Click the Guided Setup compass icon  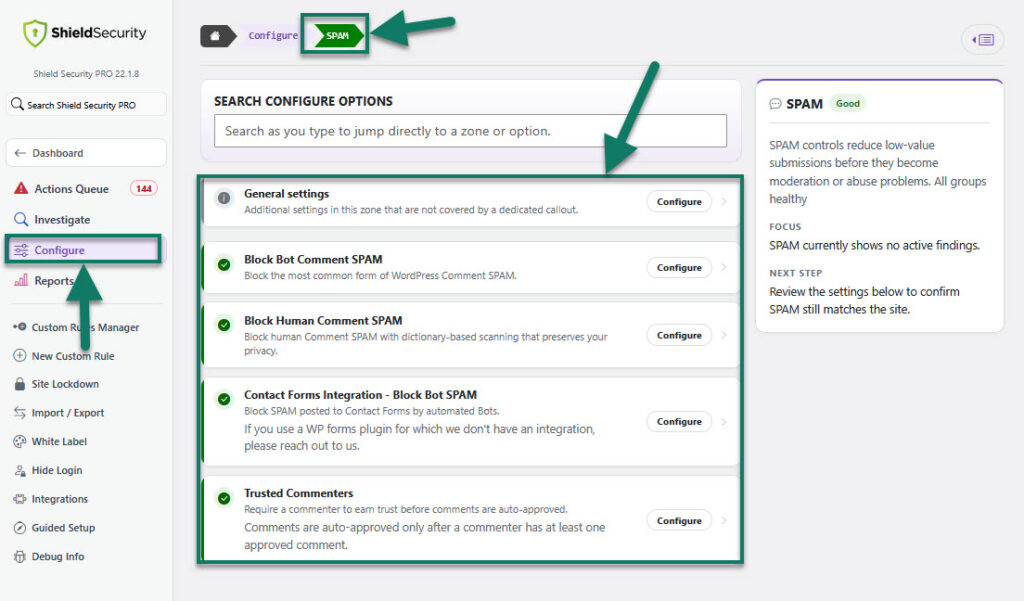[20, 527]
